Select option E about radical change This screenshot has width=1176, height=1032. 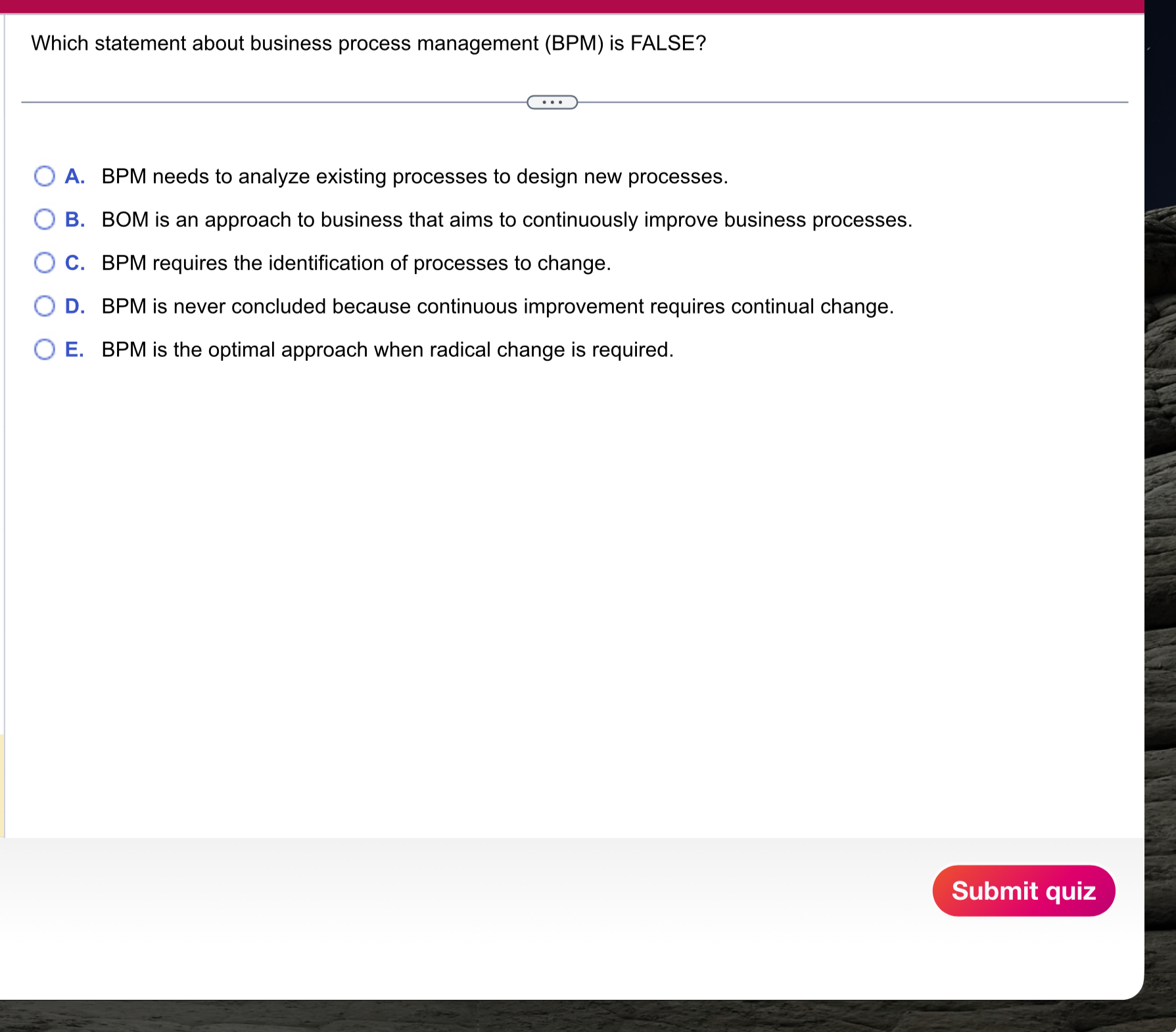pyautogui.click(x=44, y=349)
